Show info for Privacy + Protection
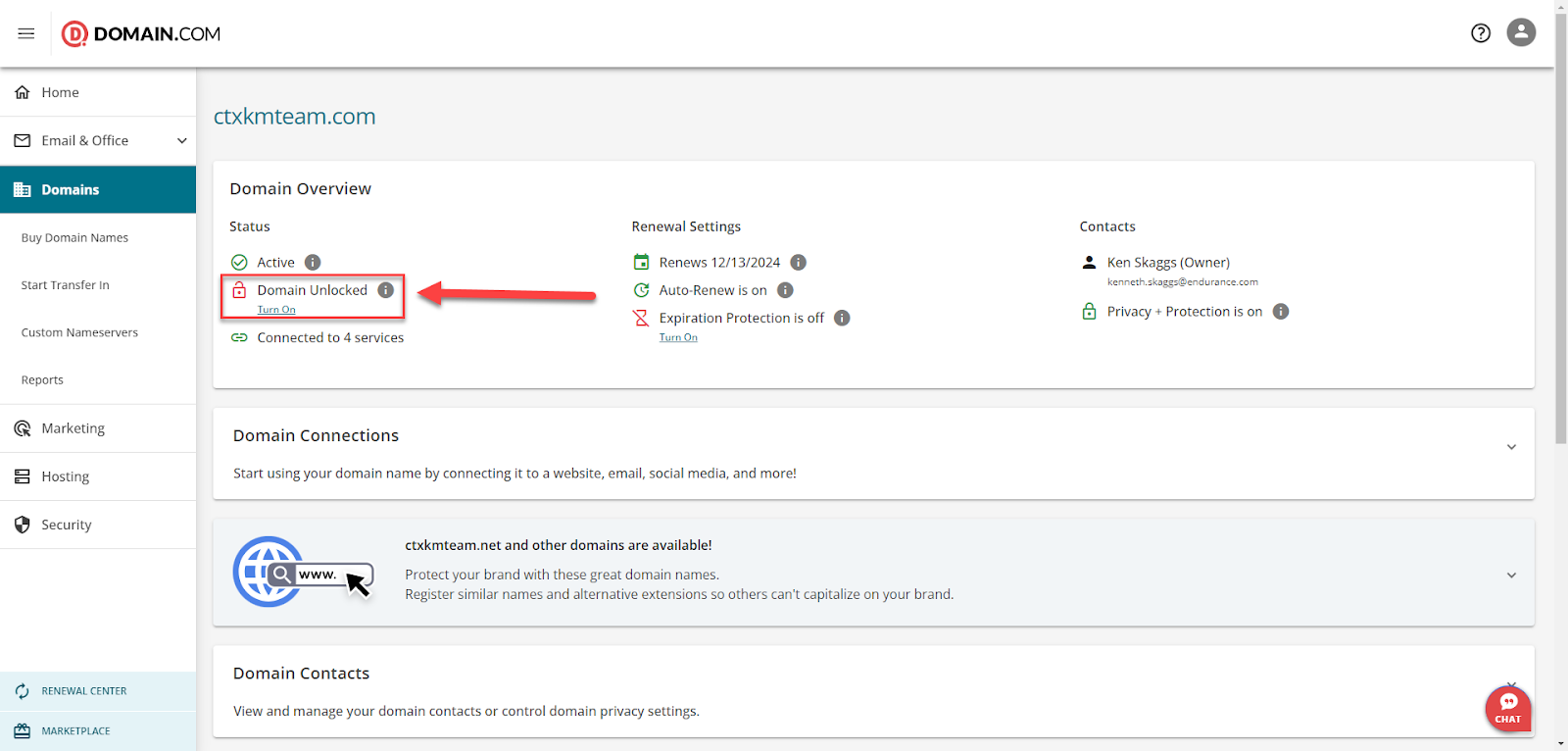 (1281, 312)
